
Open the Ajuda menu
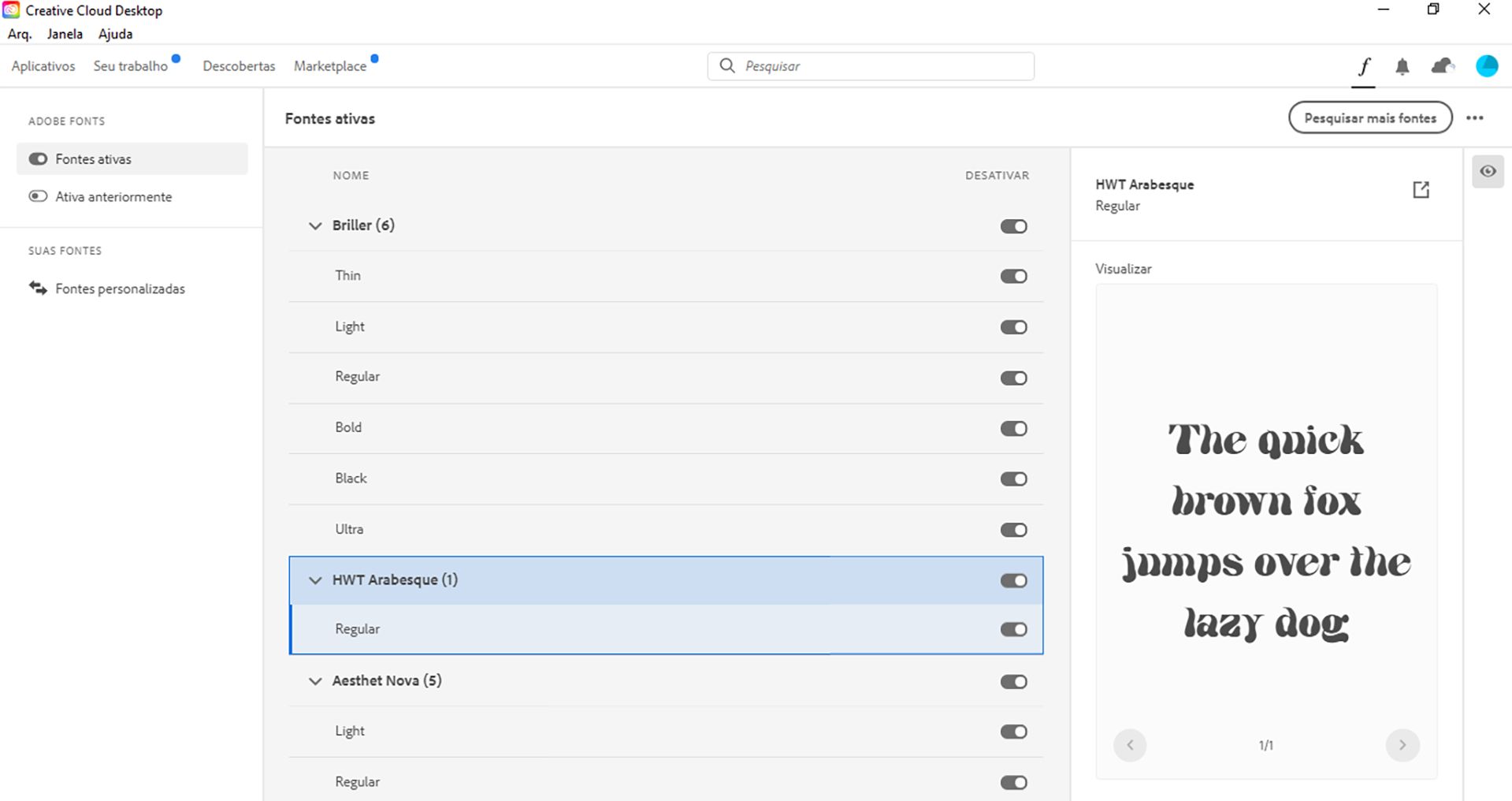pos(115,34)
